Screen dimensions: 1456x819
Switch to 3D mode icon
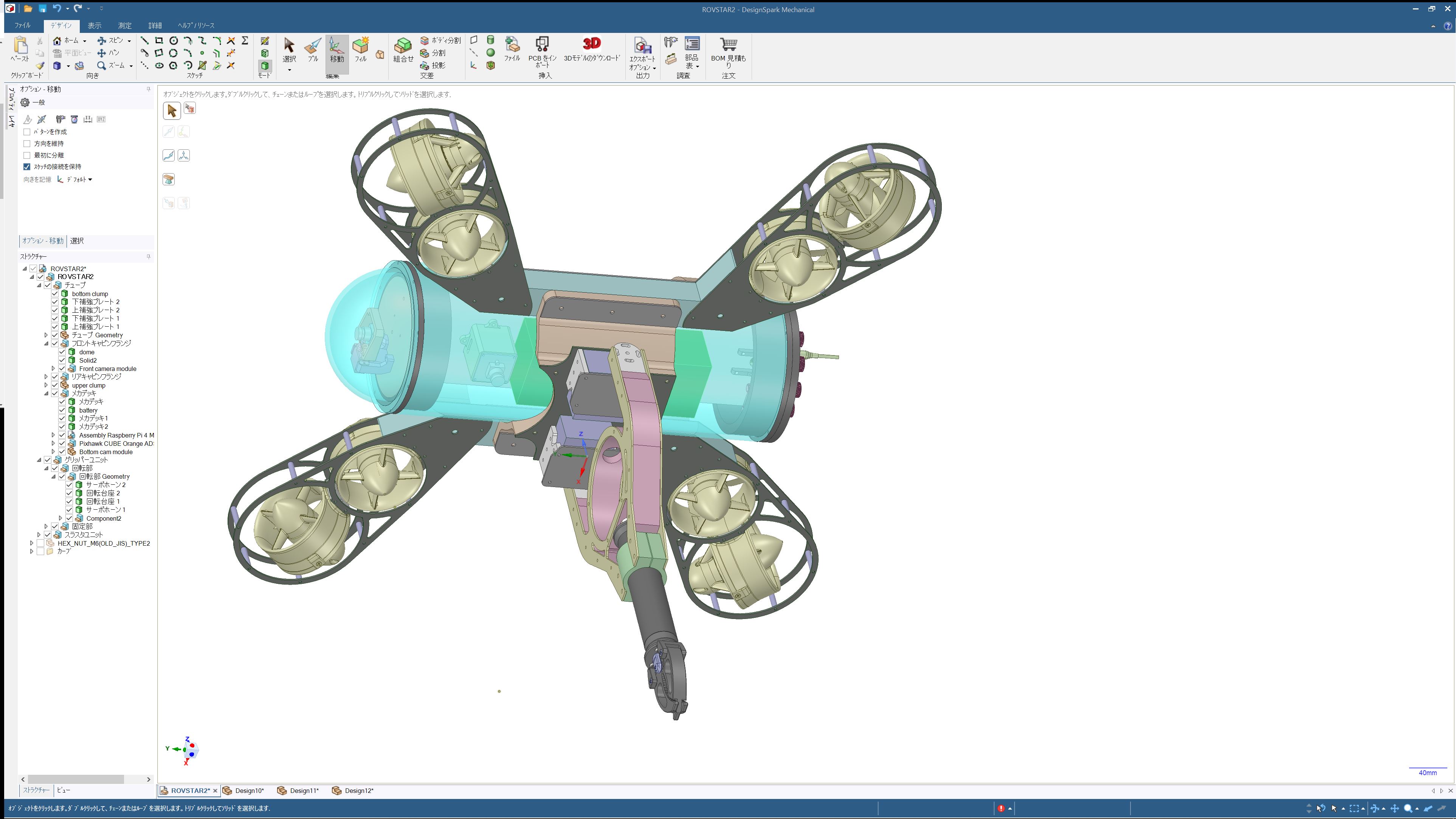[265, 65]
